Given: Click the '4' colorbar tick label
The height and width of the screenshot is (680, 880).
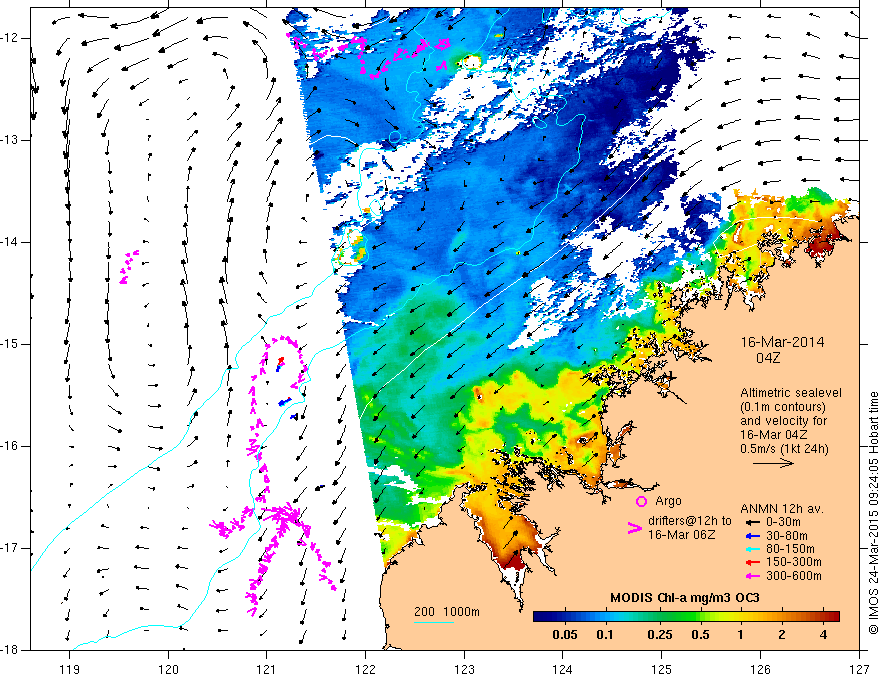Looking at the screenshot, I should [823, 635].
